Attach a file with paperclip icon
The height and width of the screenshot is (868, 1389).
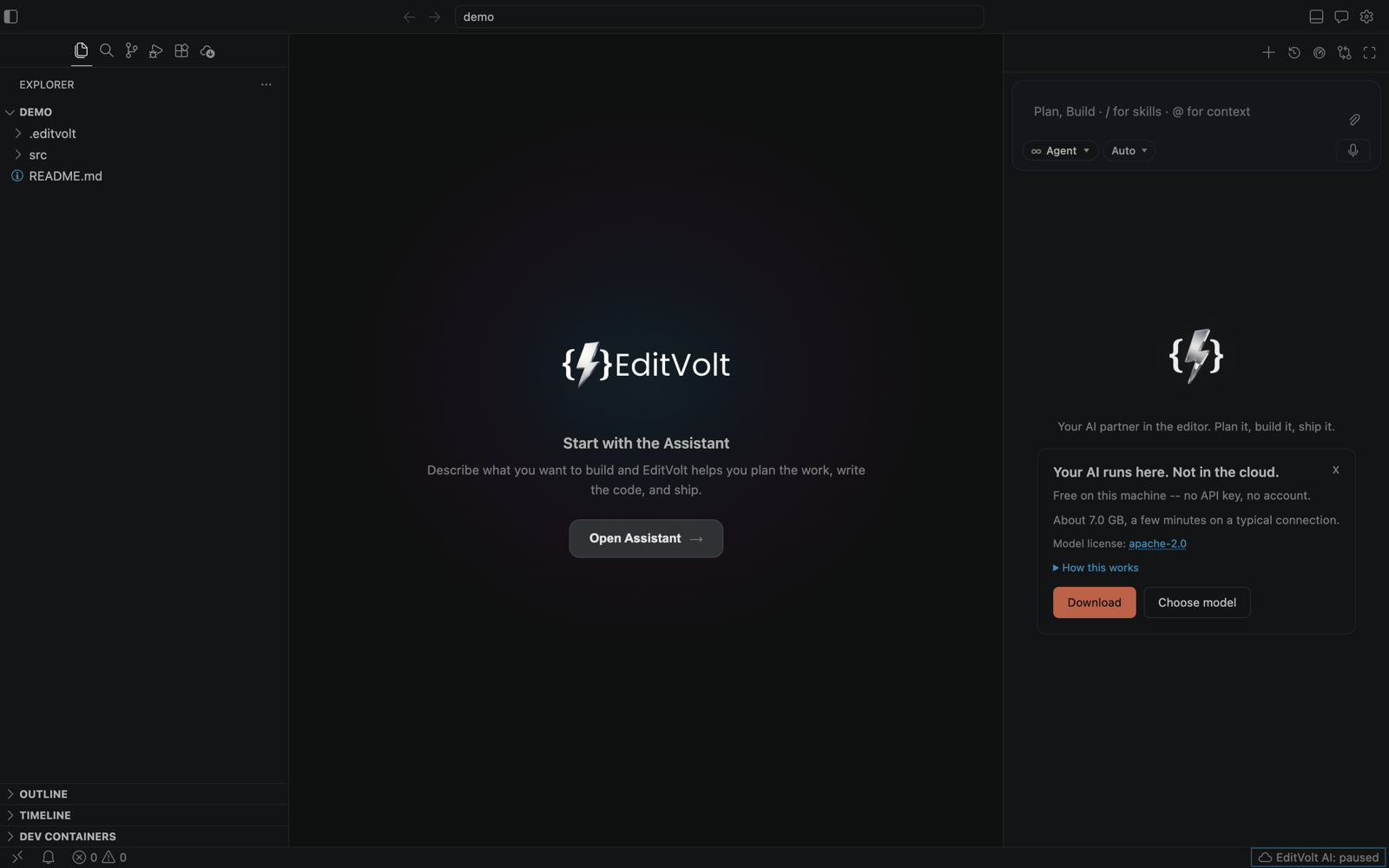(x=1354, y=120)
